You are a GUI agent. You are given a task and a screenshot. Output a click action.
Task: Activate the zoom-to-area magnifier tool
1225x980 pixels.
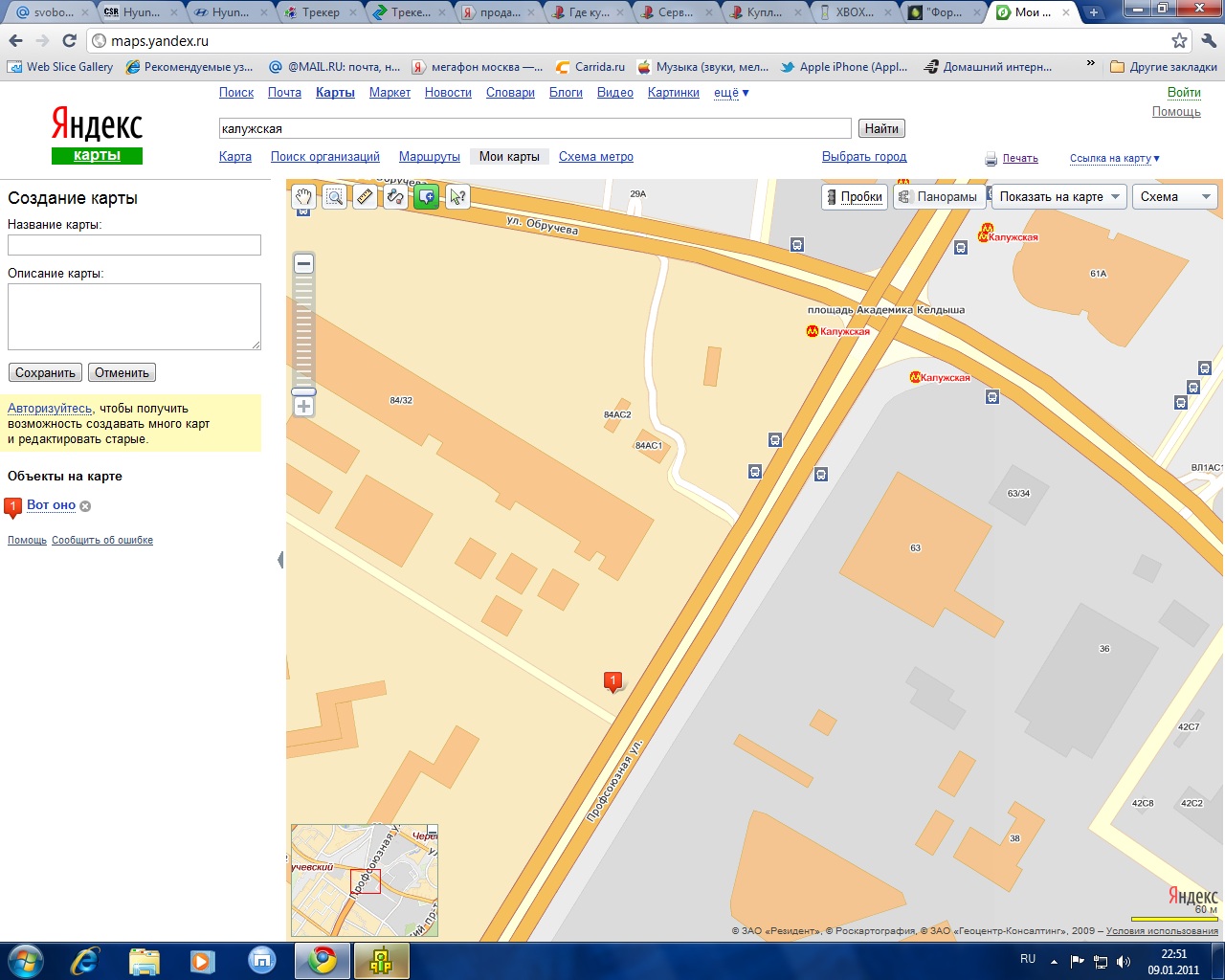(334, 197)
